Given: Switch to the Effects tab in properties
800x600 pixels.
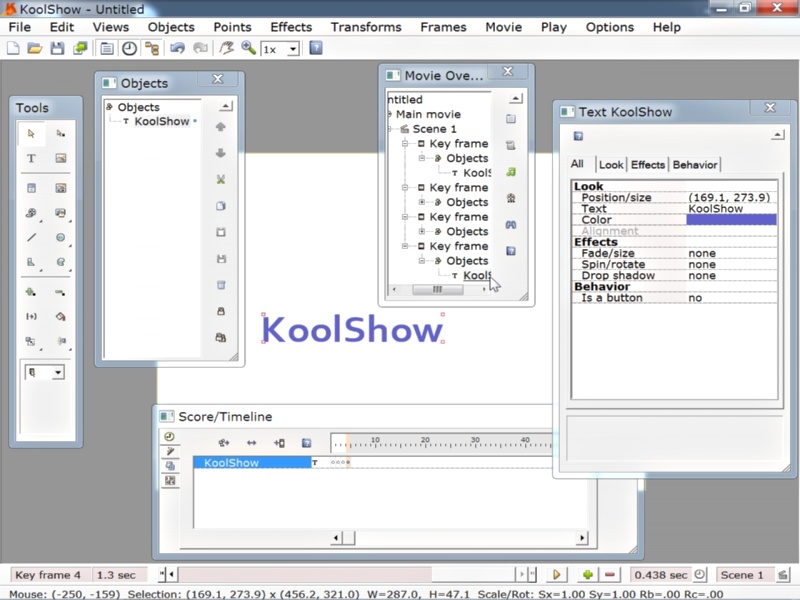Looking at the screenshot, I should coord(647,165).
